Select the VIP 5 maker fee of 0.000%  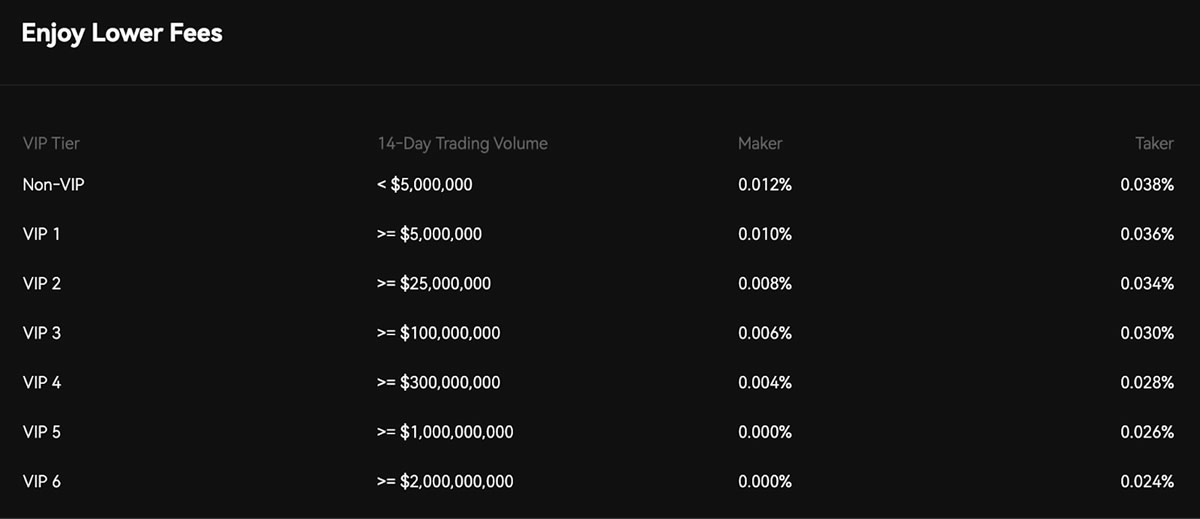pos(765,432)
